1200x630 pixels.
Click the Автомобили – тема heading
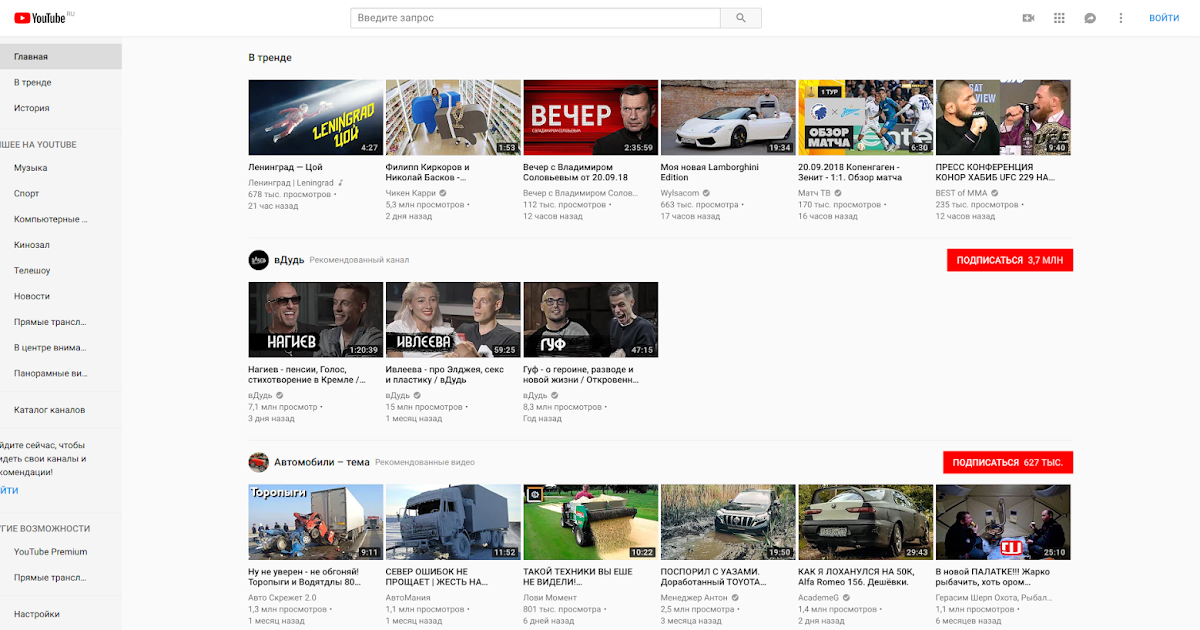coord(322,462)
